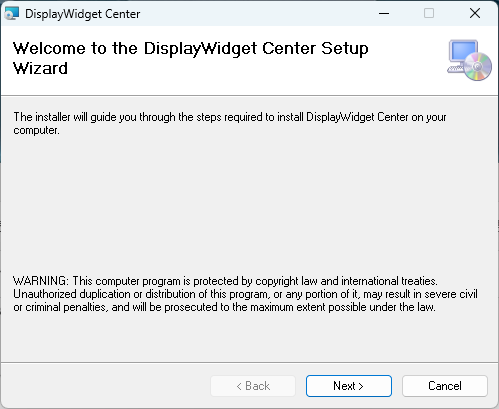This screenshot has height=409, width=499.
Task: Click the Welcome Setup Wizard heading
Action: pyautogui.click(x=191, y=58)
